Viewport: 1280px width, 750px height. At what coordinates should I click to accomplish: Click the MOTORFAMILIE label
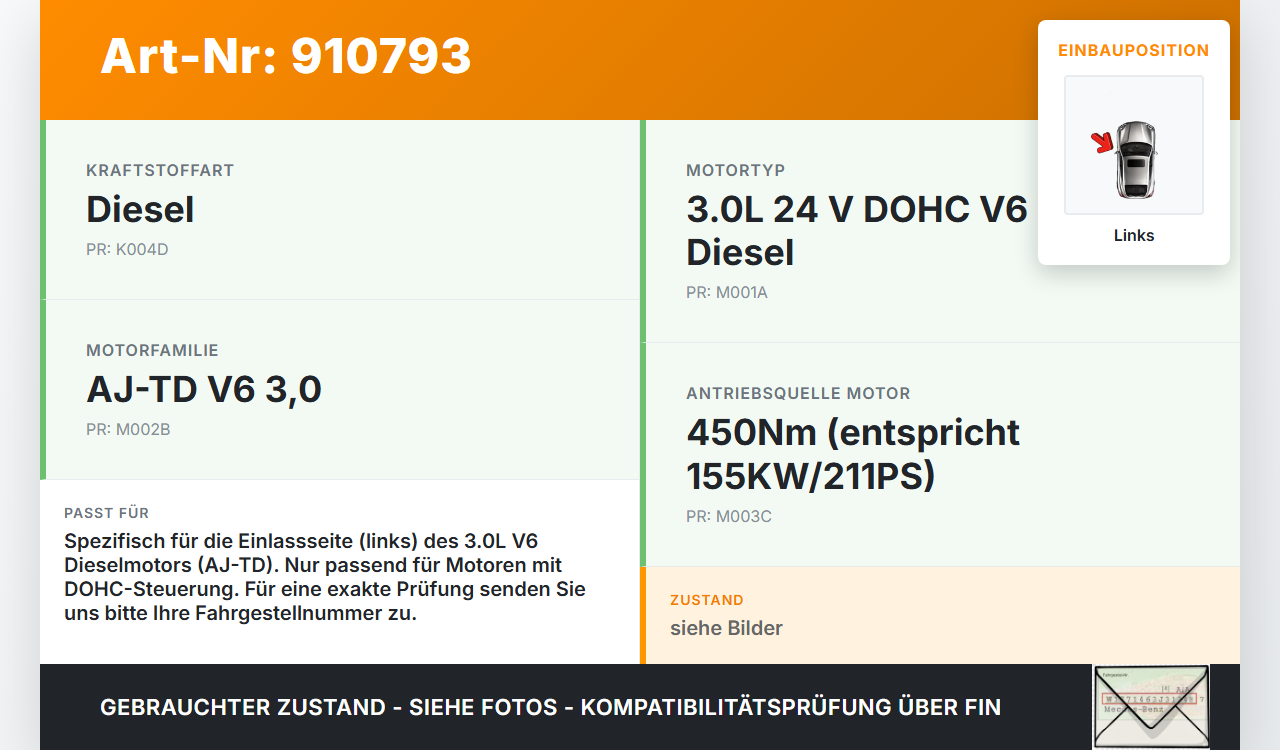(x=152, y=350)
